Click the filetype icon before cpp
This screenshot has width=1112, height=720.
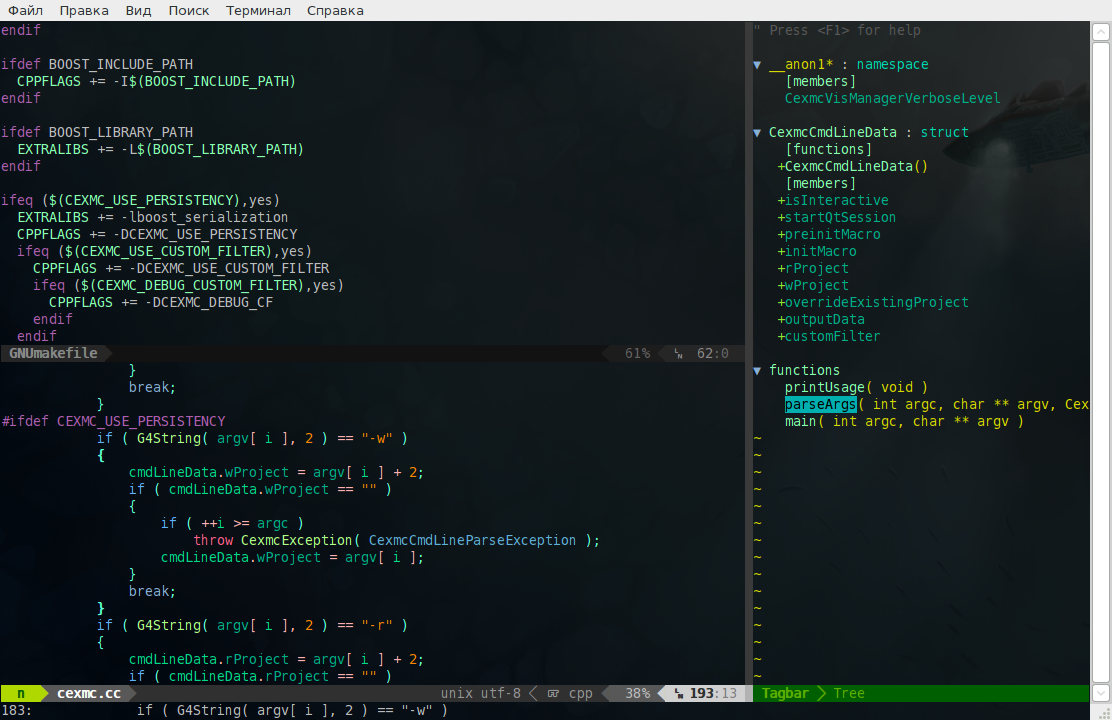pos(553,694)
